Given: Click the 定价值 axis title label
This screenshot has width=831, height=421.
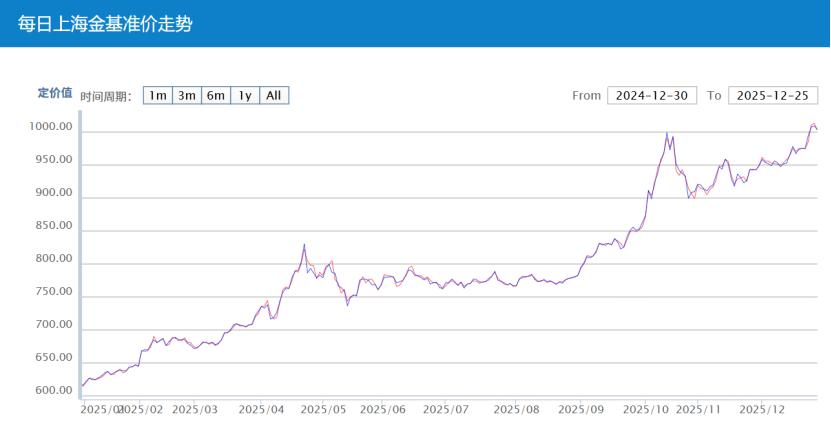Looking at the screenshot, I should (x=55, y=93).
